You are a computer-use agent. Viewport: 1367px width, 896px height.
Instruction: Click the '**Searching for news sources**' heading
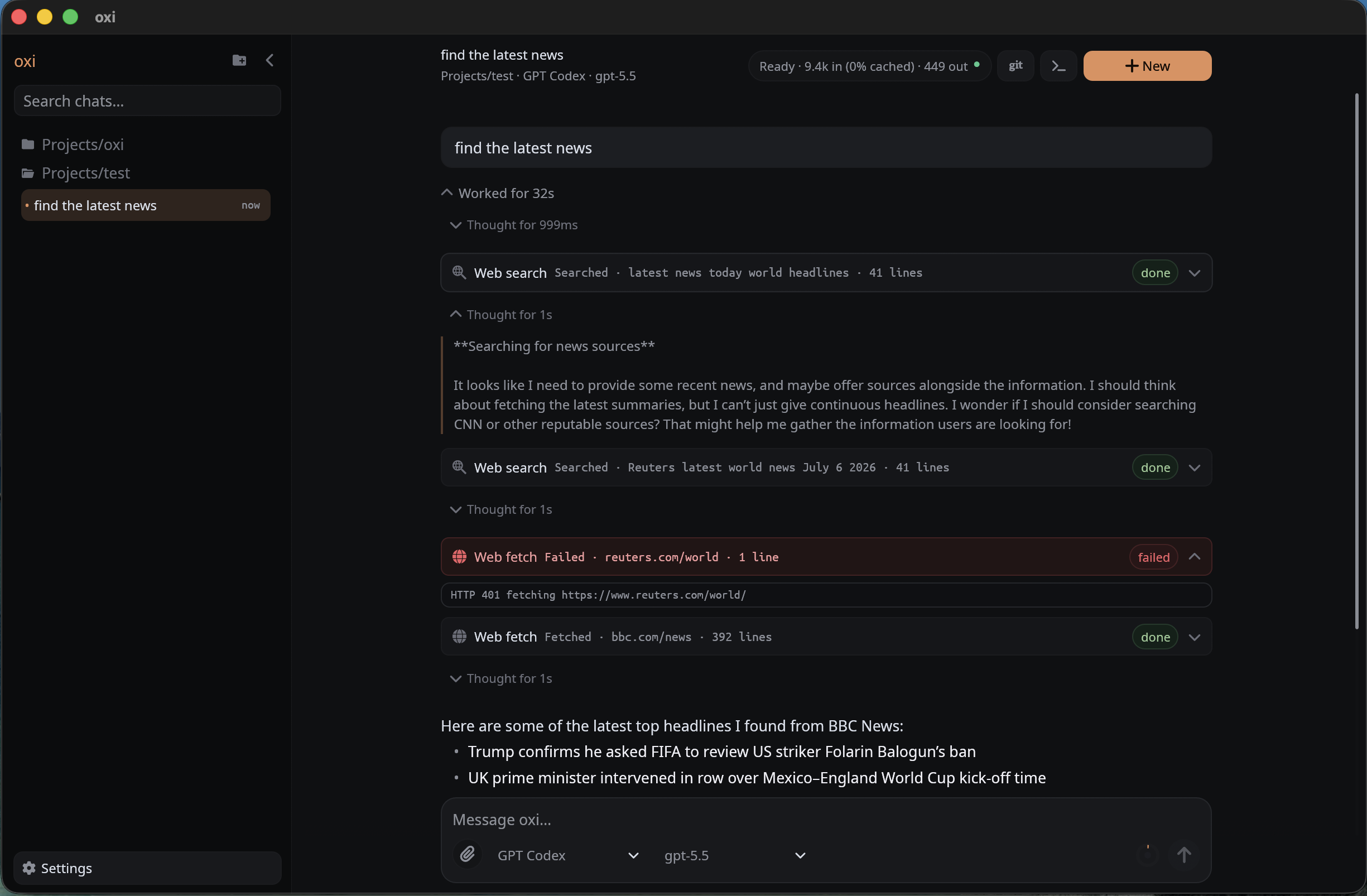(553, 346)
